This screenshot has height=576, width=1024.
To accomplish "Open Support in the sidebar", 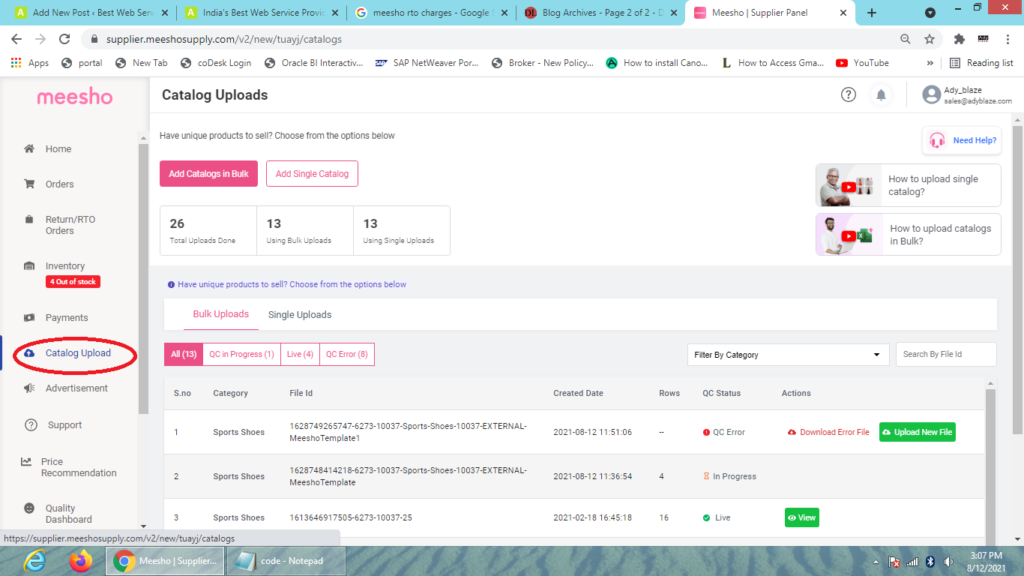I will (64, 424).
